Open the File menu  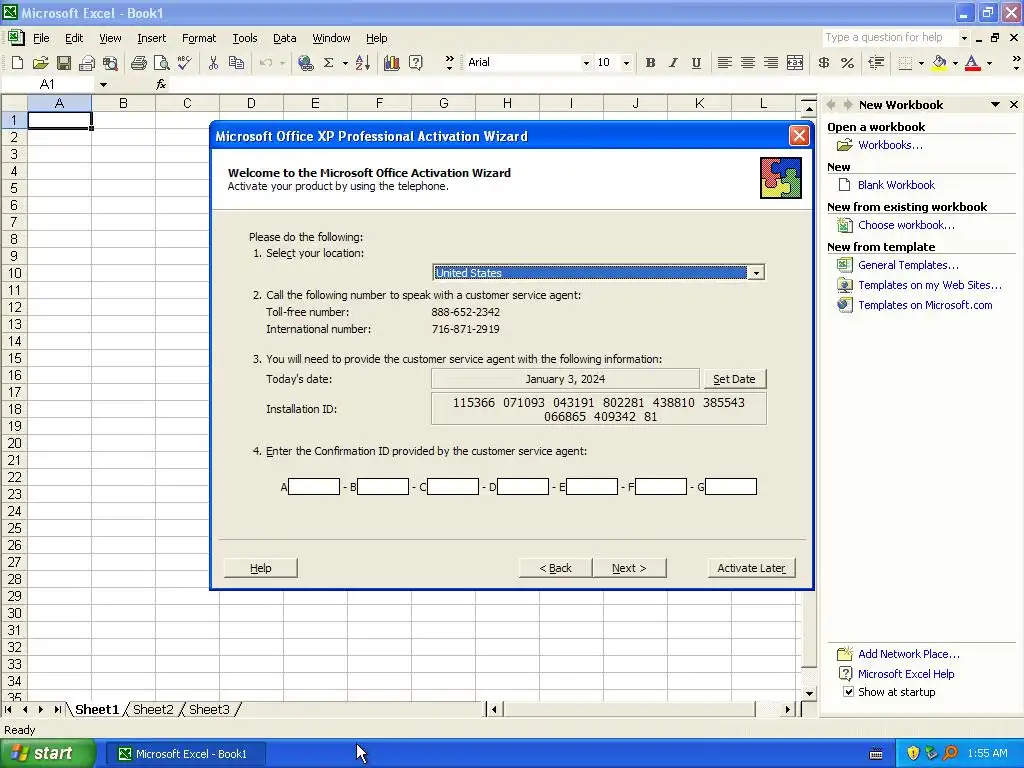pyautogui.click(x=41, y=38)
